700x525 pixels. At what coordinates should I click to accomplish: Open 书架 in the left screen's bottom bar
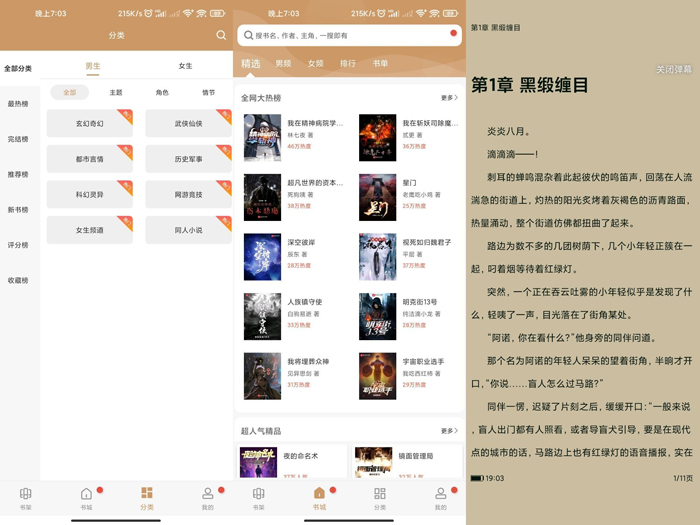[x=25, y=498]
